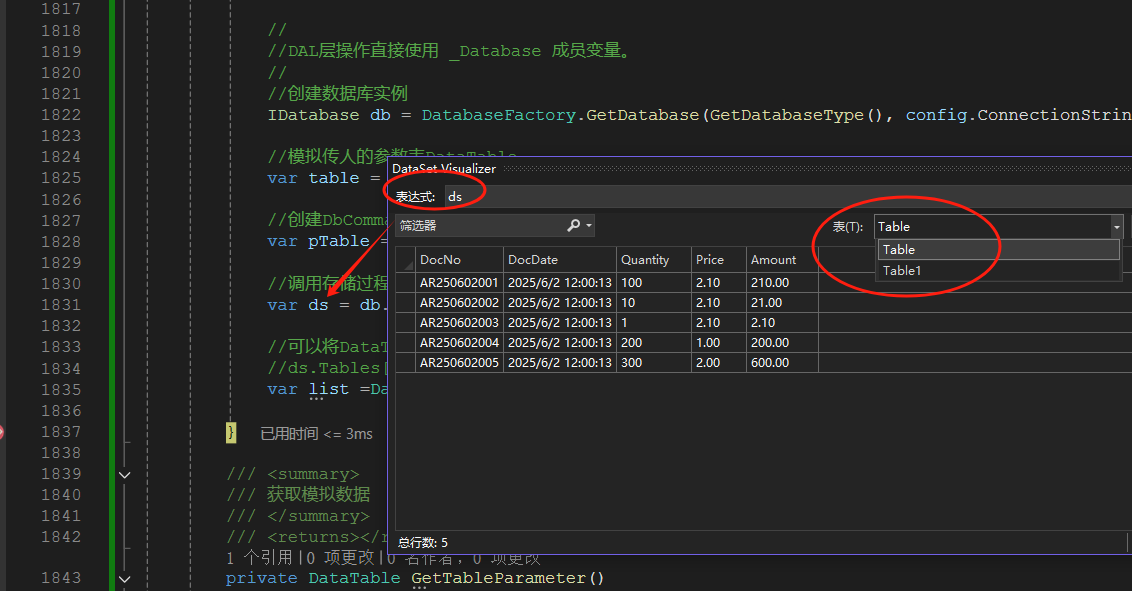Click the Amount cell 210.00
This screenshot has width=1132, height=591.
pyautogui.click(x=782, y=283)
